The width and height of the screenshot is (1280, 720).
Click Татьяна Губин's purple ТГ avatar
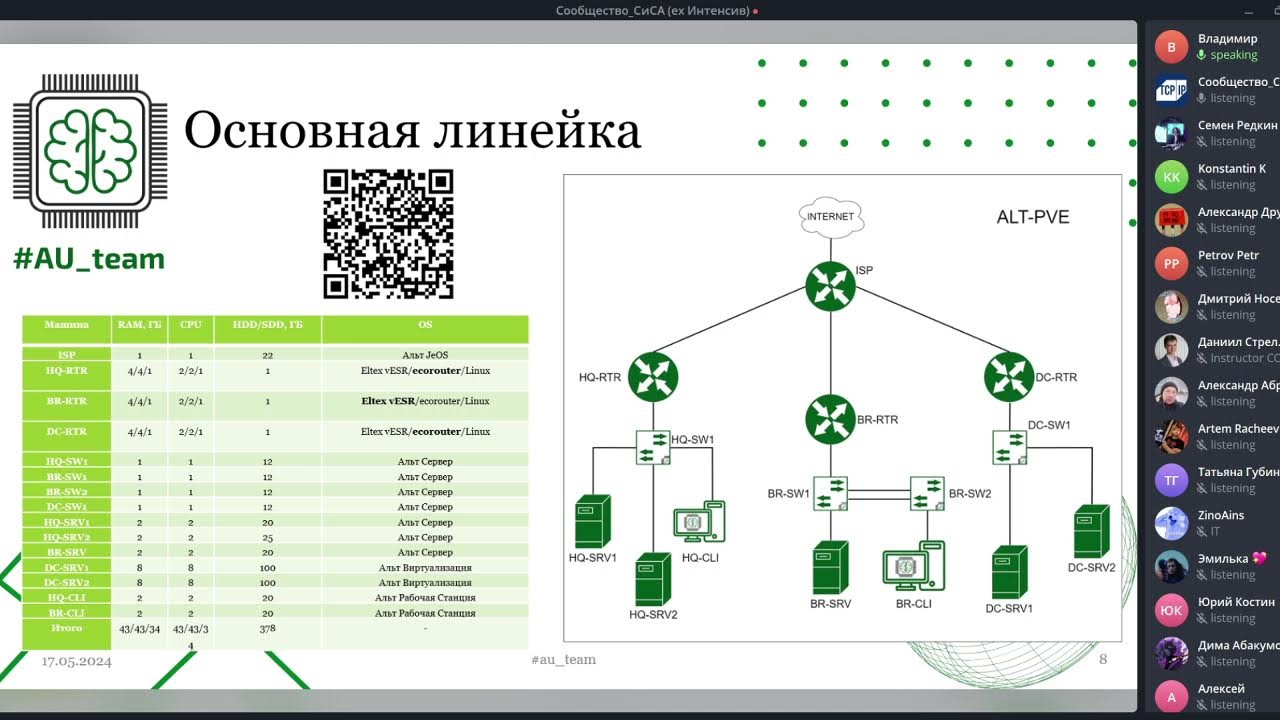pyautogui.click(x=1171, y=480)
